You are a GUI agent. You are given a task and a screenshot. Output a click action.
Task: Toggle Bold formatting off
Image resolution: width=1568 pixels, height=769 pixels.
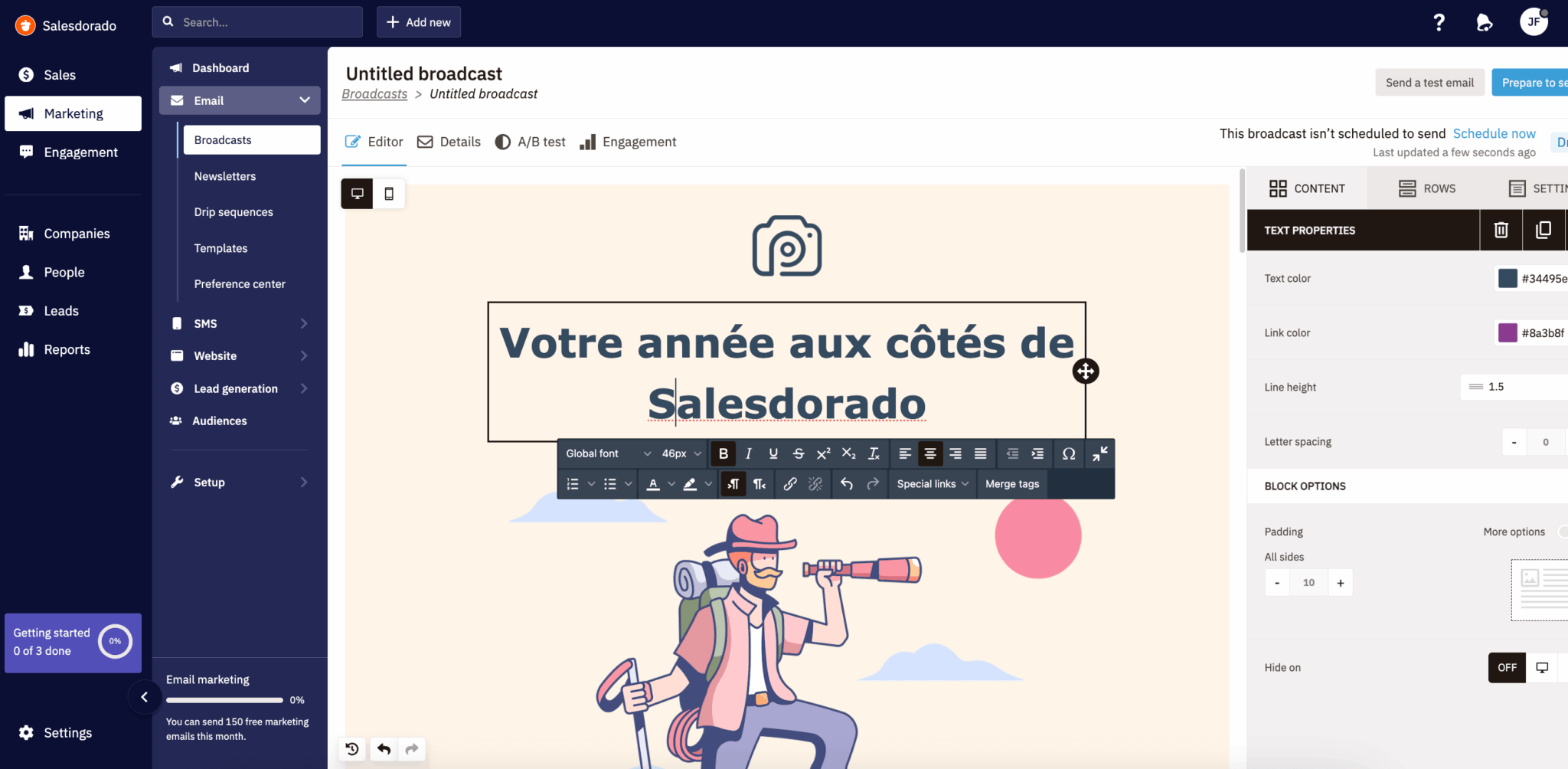pyautogui.click(x=724, y=453)
